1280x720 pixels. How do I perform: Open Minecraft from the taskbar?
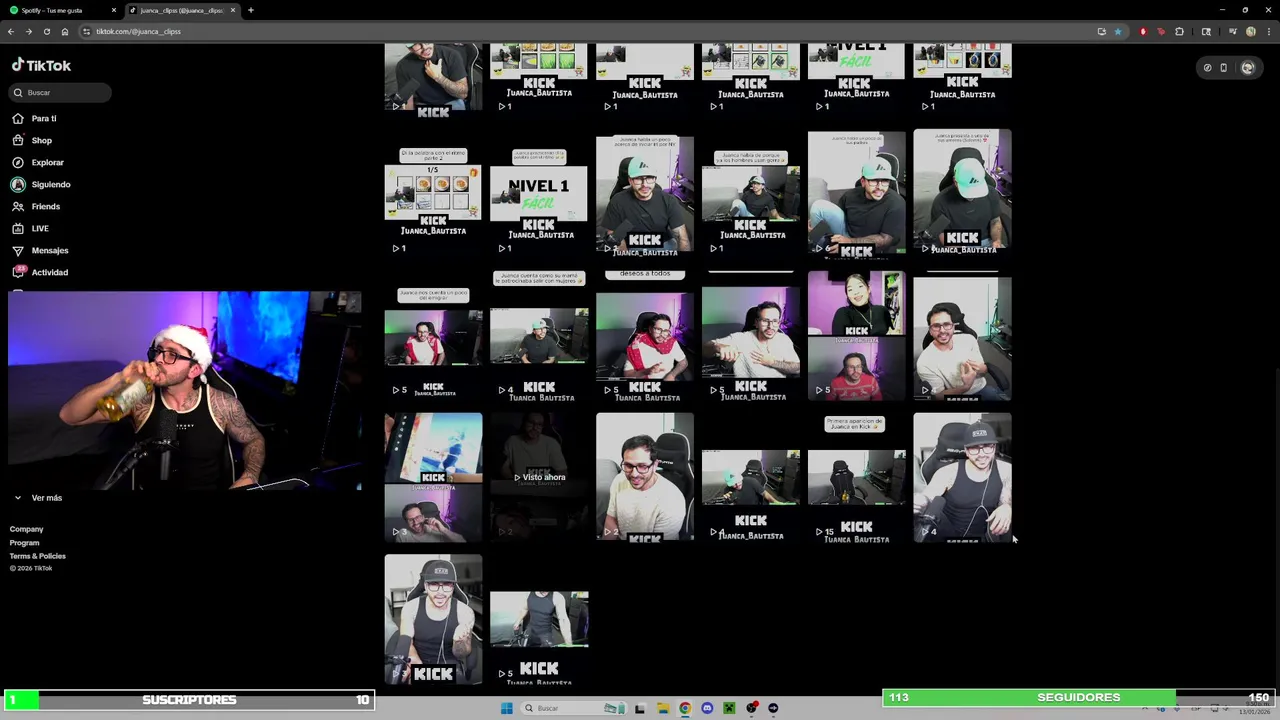coord(729,708)
